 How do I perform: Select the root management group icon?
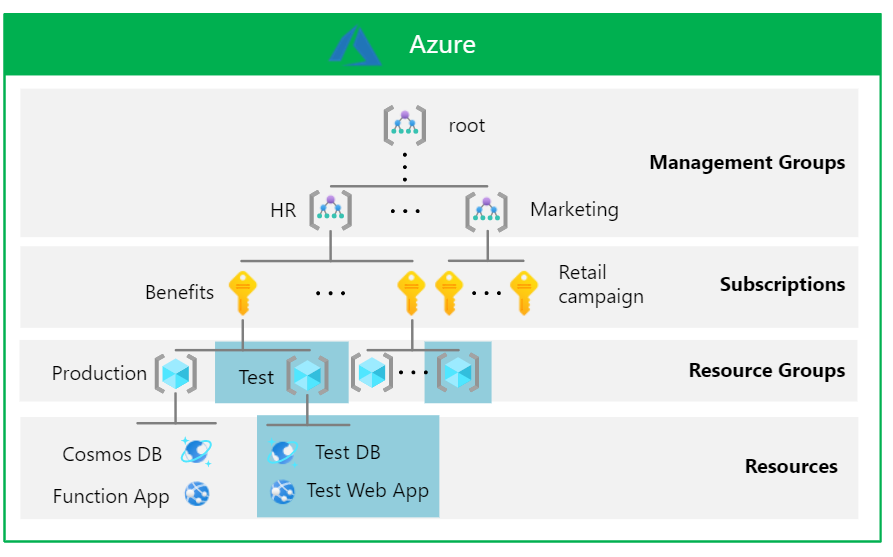(405, 126)
